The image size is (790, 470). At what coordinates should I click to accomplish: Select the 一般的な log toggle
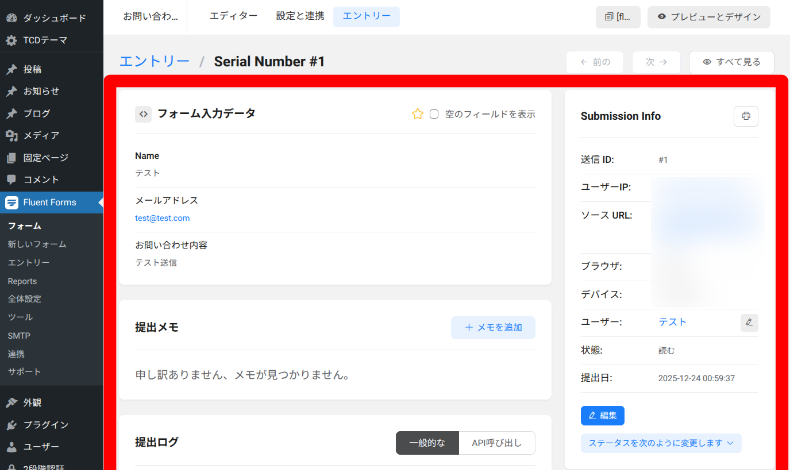click(427, 443)
